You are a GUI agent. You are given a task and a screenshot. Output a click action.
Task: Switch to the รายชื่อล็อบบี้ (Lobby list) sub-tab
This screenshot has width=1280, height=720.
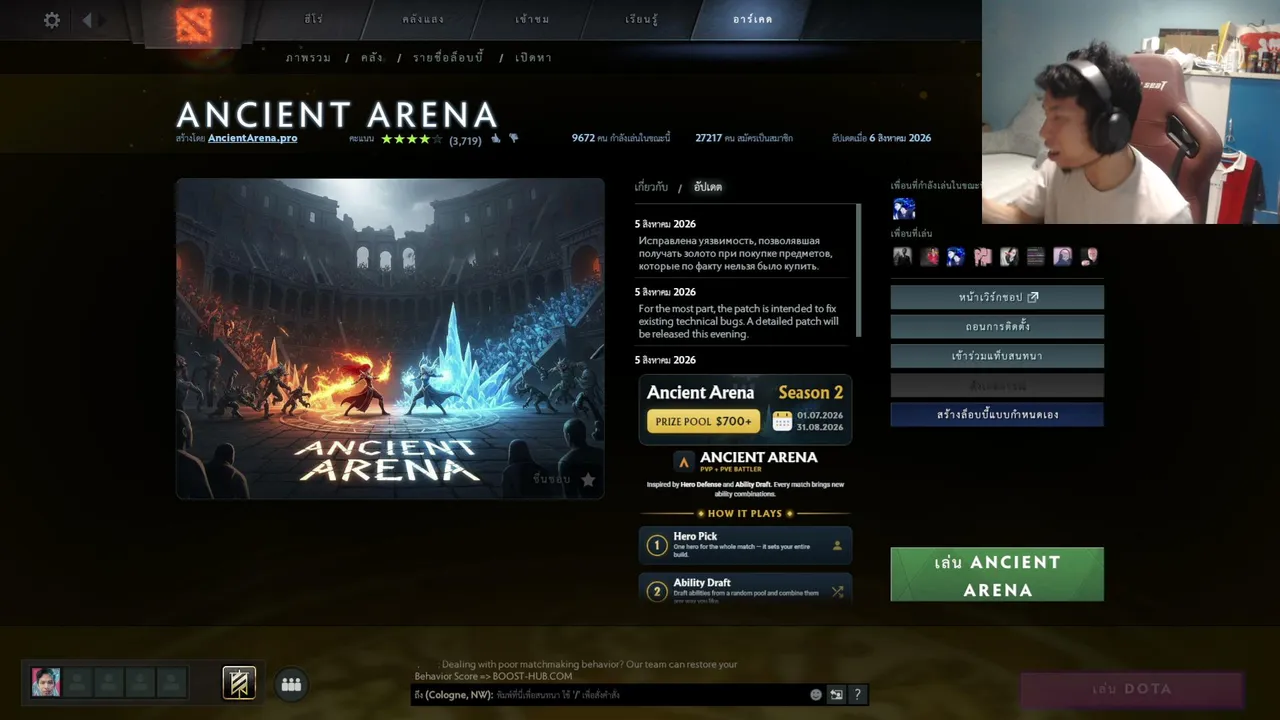tap(448, 58)
